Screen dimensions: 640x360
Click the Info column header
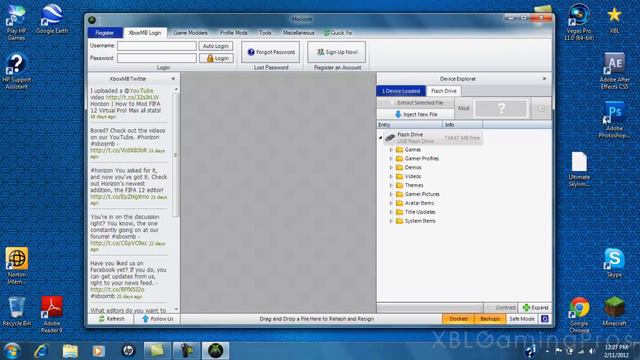click(x=462, y=124)
